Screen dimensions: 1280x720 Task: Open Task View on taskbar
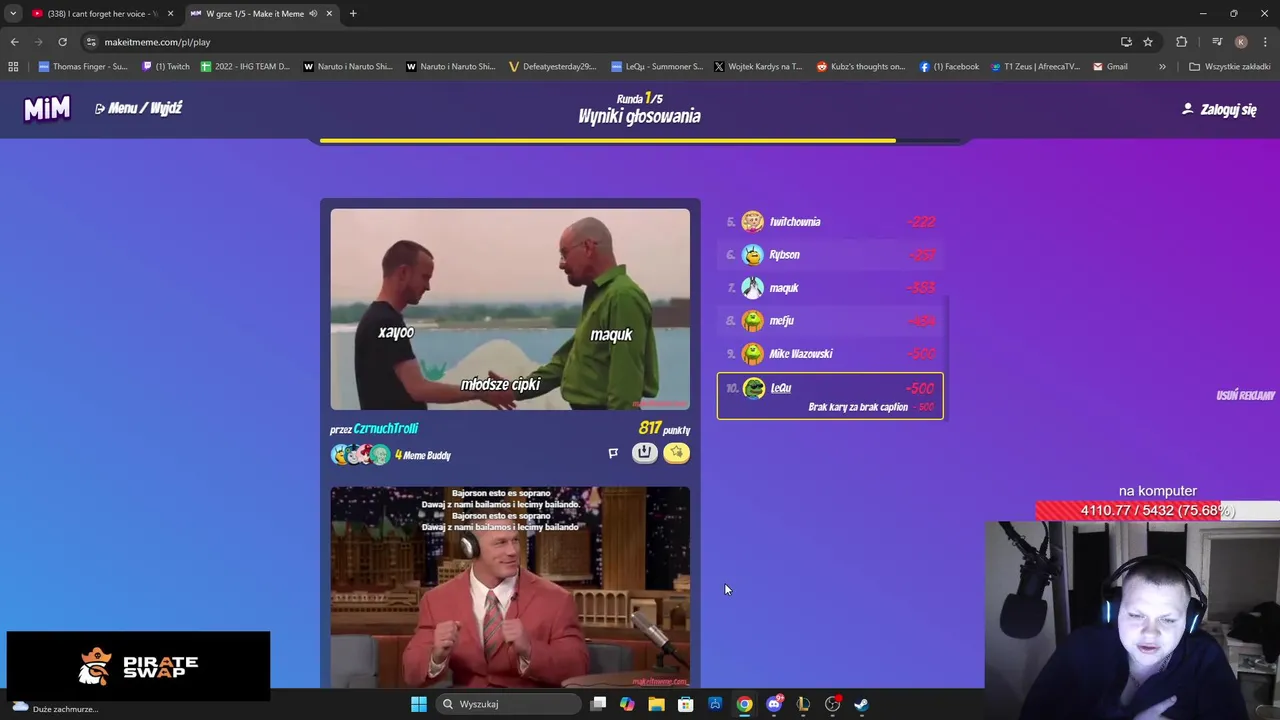tap(598, 704)
